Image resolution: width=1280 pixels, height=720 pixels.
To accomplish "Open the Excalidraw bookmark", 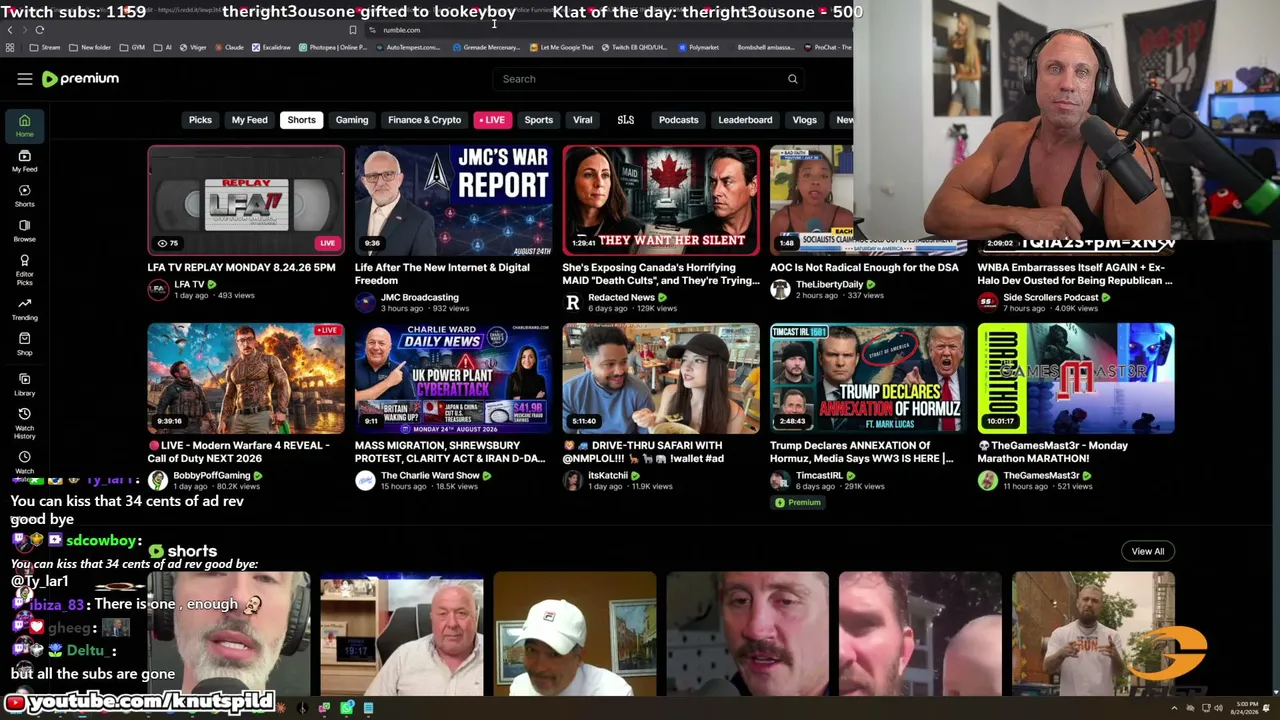I will point(271,47).
